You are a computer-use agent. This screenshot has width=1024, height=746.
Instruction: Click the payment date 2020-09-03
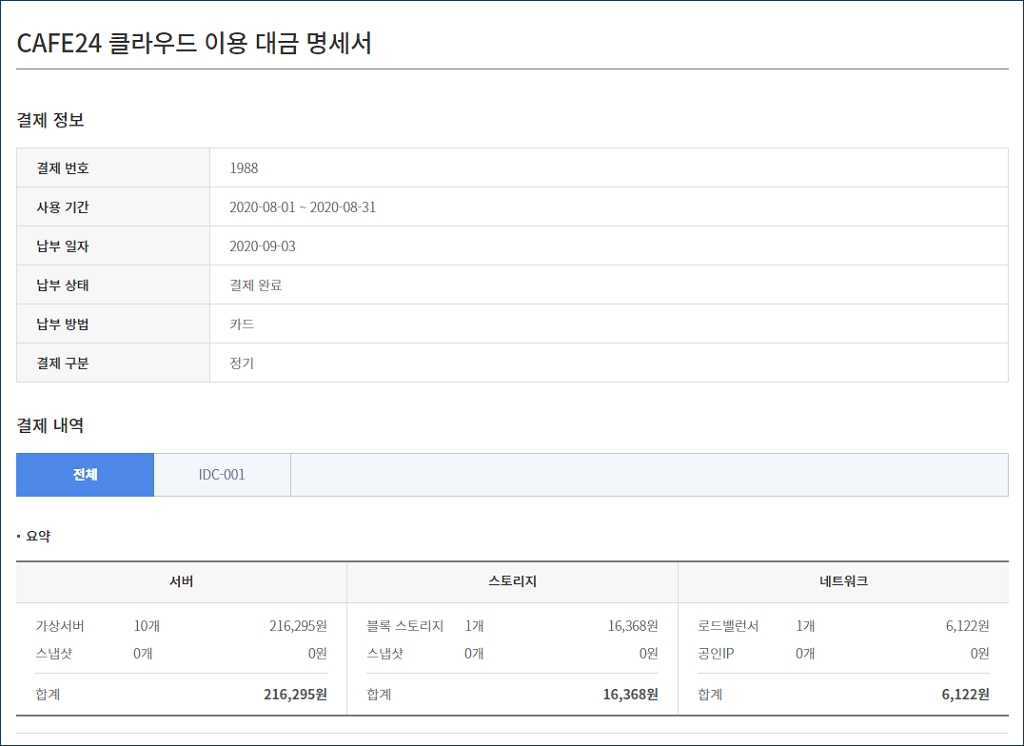point(262,246)
